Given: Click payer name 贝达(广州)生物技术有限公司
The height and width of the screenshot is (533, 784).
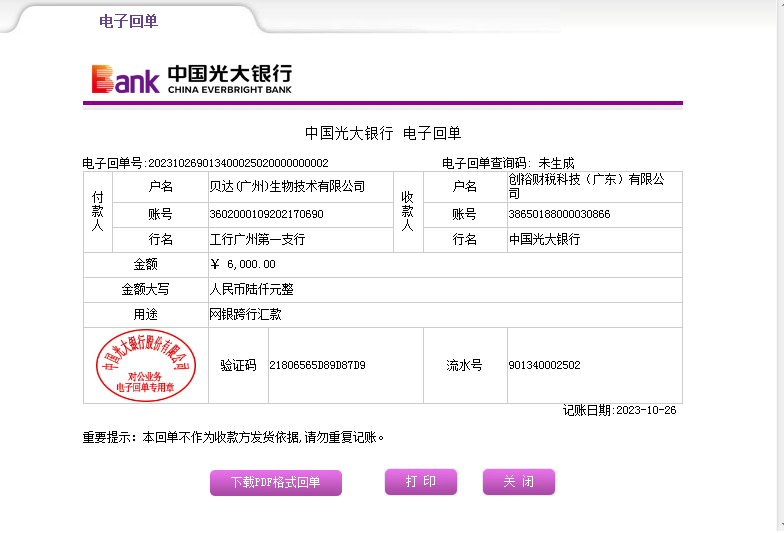Looking at the screenshot, I should [287, 186].
